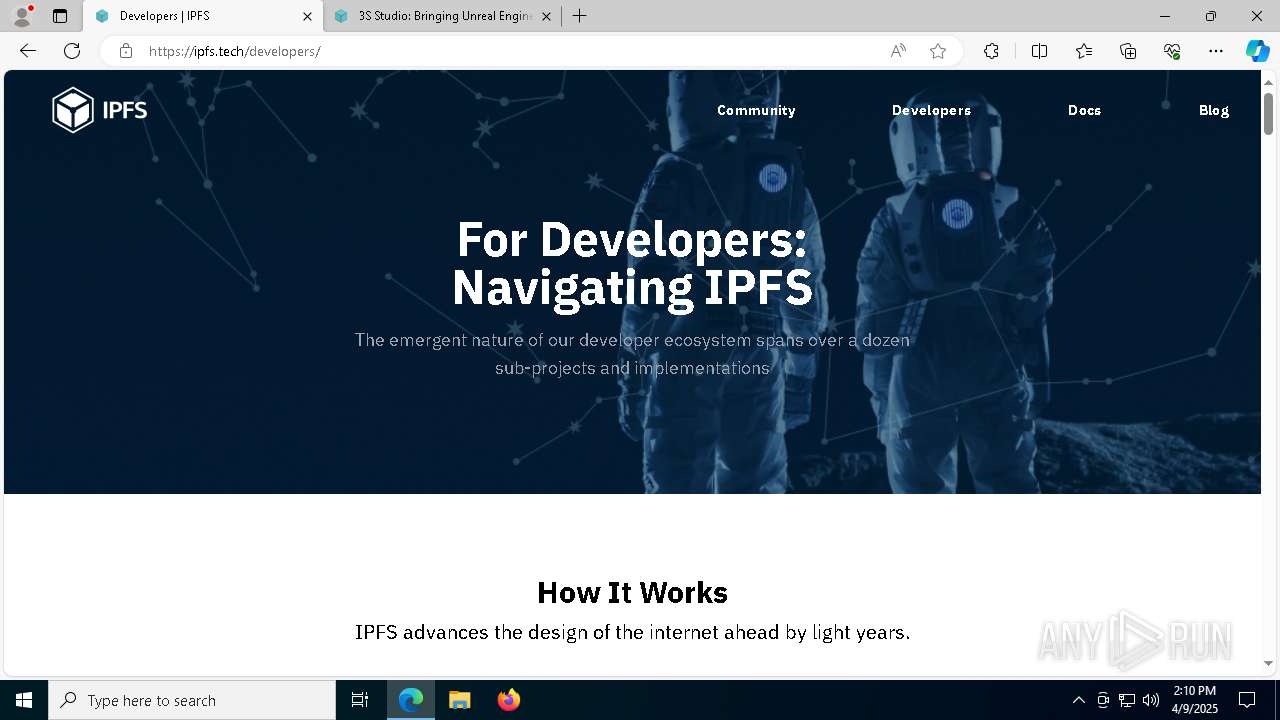1280x720 pixels.
Task: Open the Community nav menu item
Action: [x=756, y=110]
